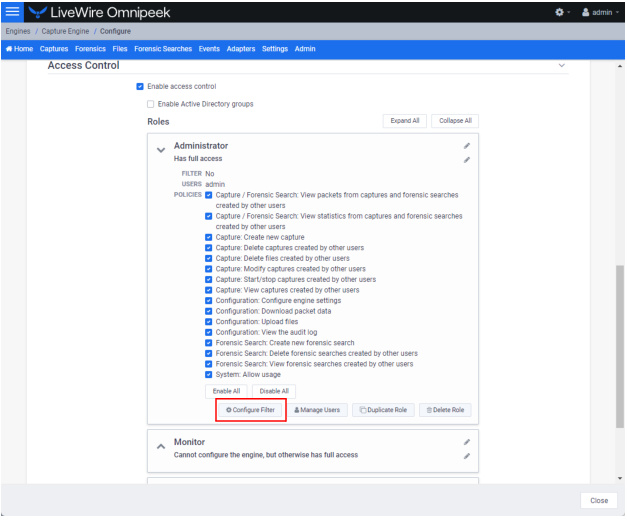Toggle 'Delete captures created by other users' checkbox
Image resolution: width=627 pixels, height=529 pixels.
tap(208, 248)
